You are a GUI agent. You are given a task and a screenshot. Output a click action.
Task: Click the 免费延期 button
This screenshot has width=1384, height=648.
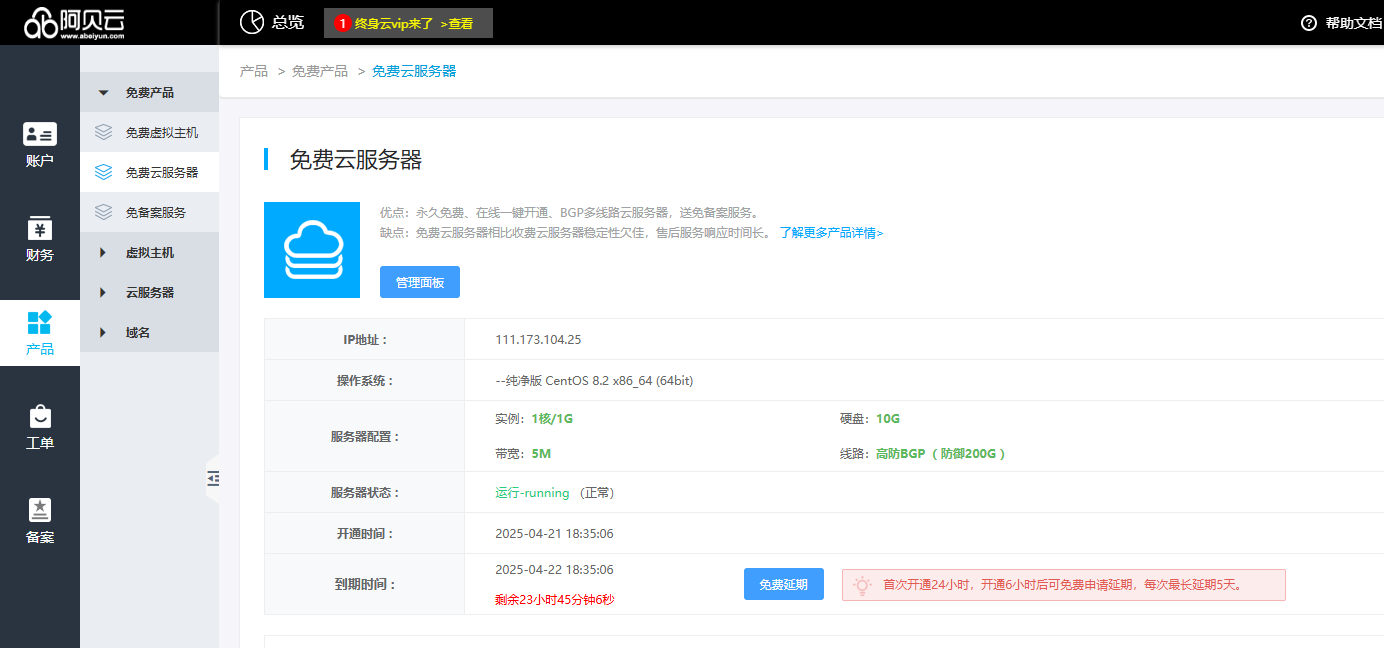click(x=784, y=584)
